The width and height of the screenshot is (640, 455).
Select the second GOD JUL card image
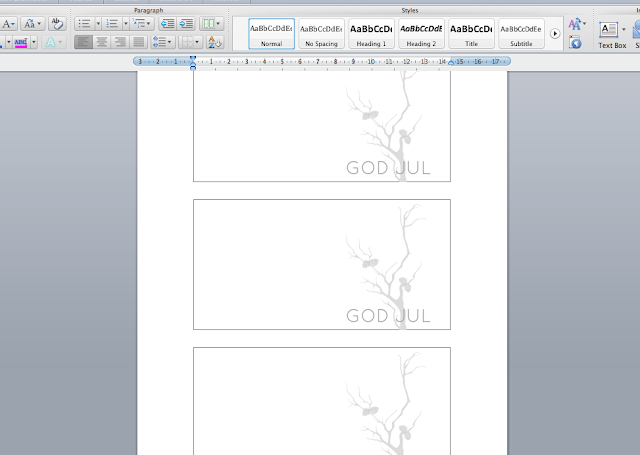[322, 264]
